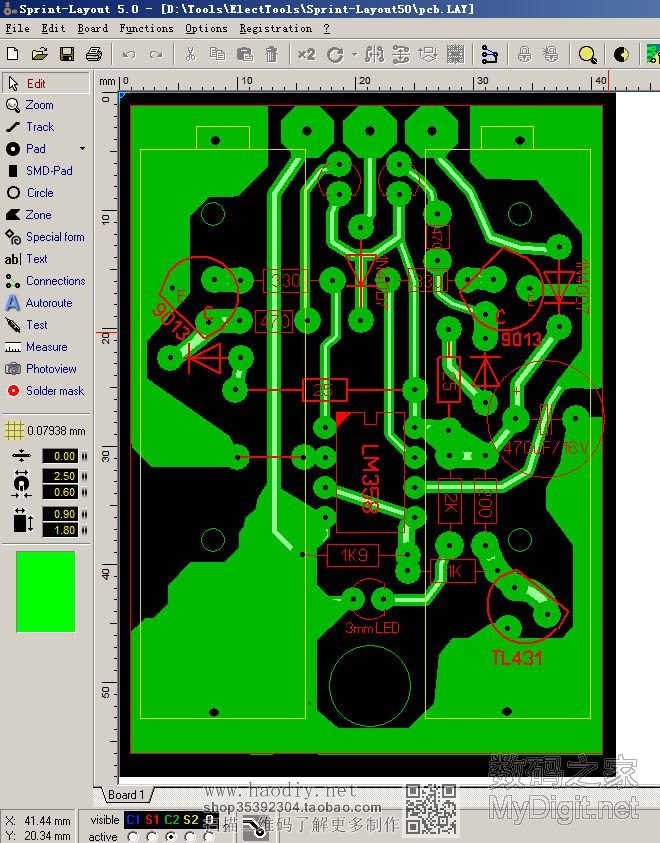Select the Track drawing tool
The image size is (660, 843).
tap(40, 127)
